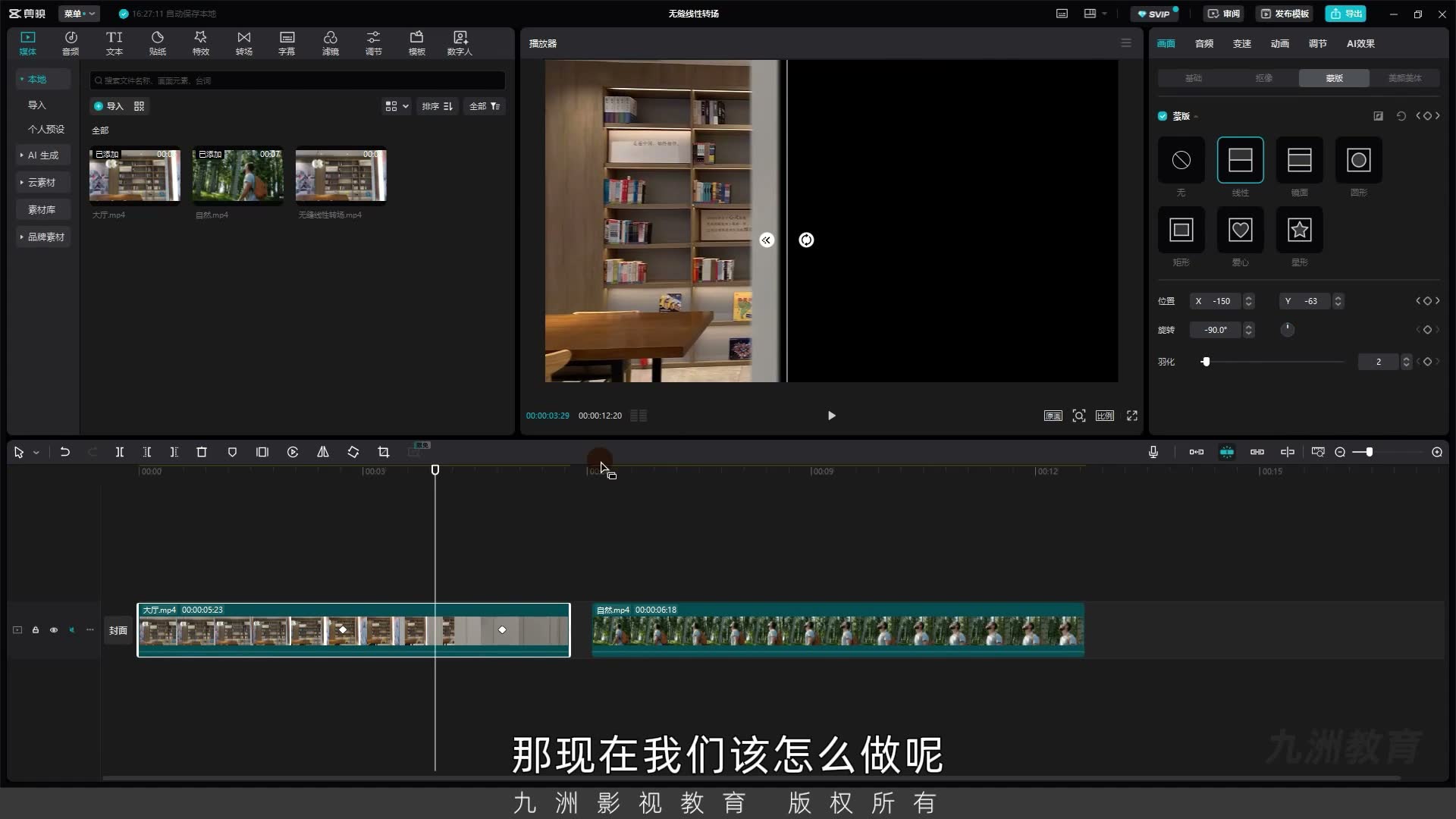Click the Rotate icon in timeline toolbar
The height and width of the screenshot is (819, 1456).
353,452
